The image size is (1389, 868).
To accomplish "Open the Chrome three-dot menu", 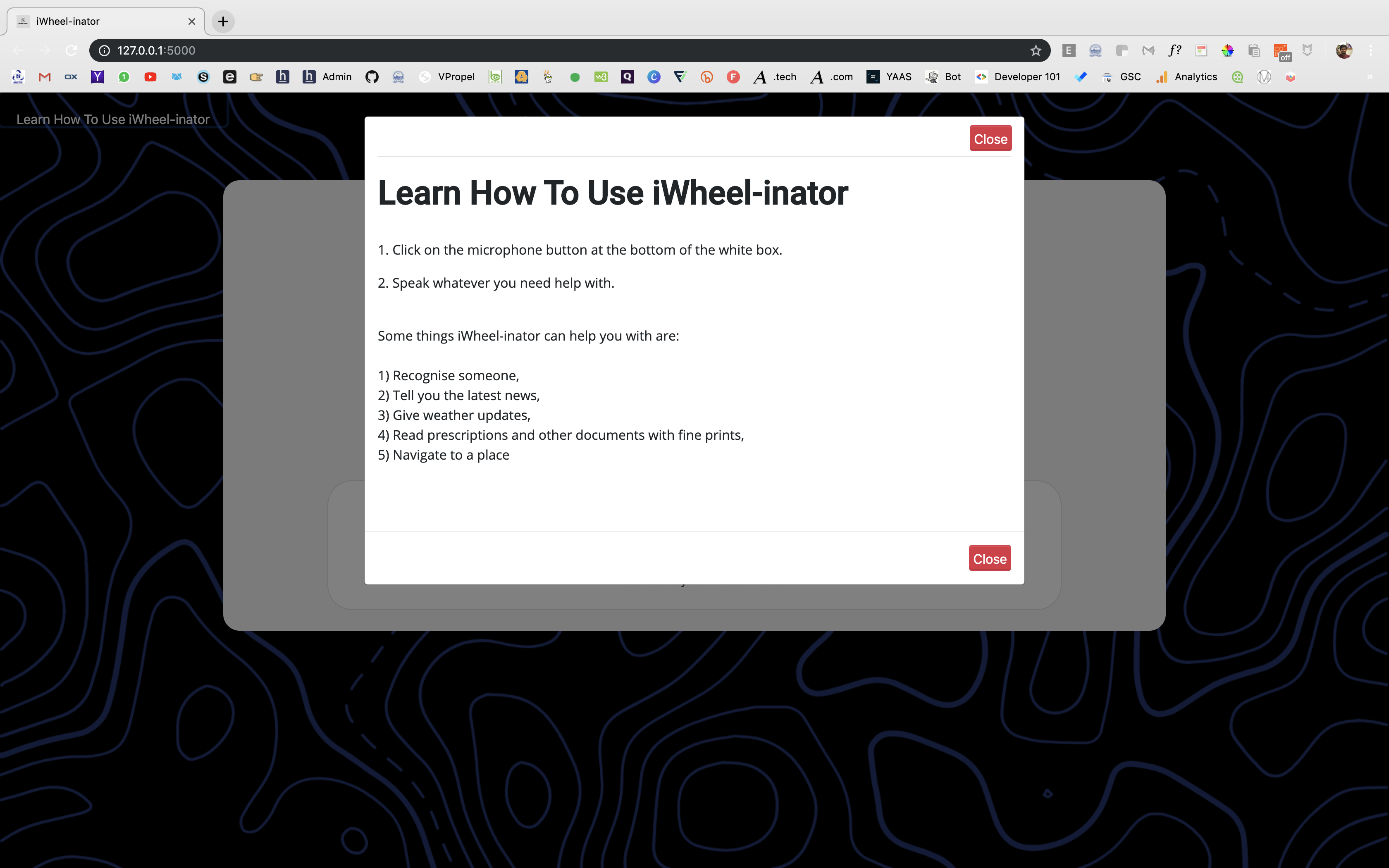I will pyautogui.click(x=1371, y=50).
